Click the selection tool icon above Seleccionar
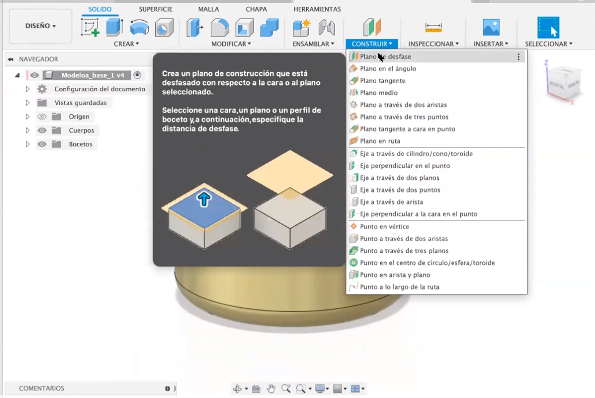The height and width of the screenshot is (398, 595). pos(548,27)
